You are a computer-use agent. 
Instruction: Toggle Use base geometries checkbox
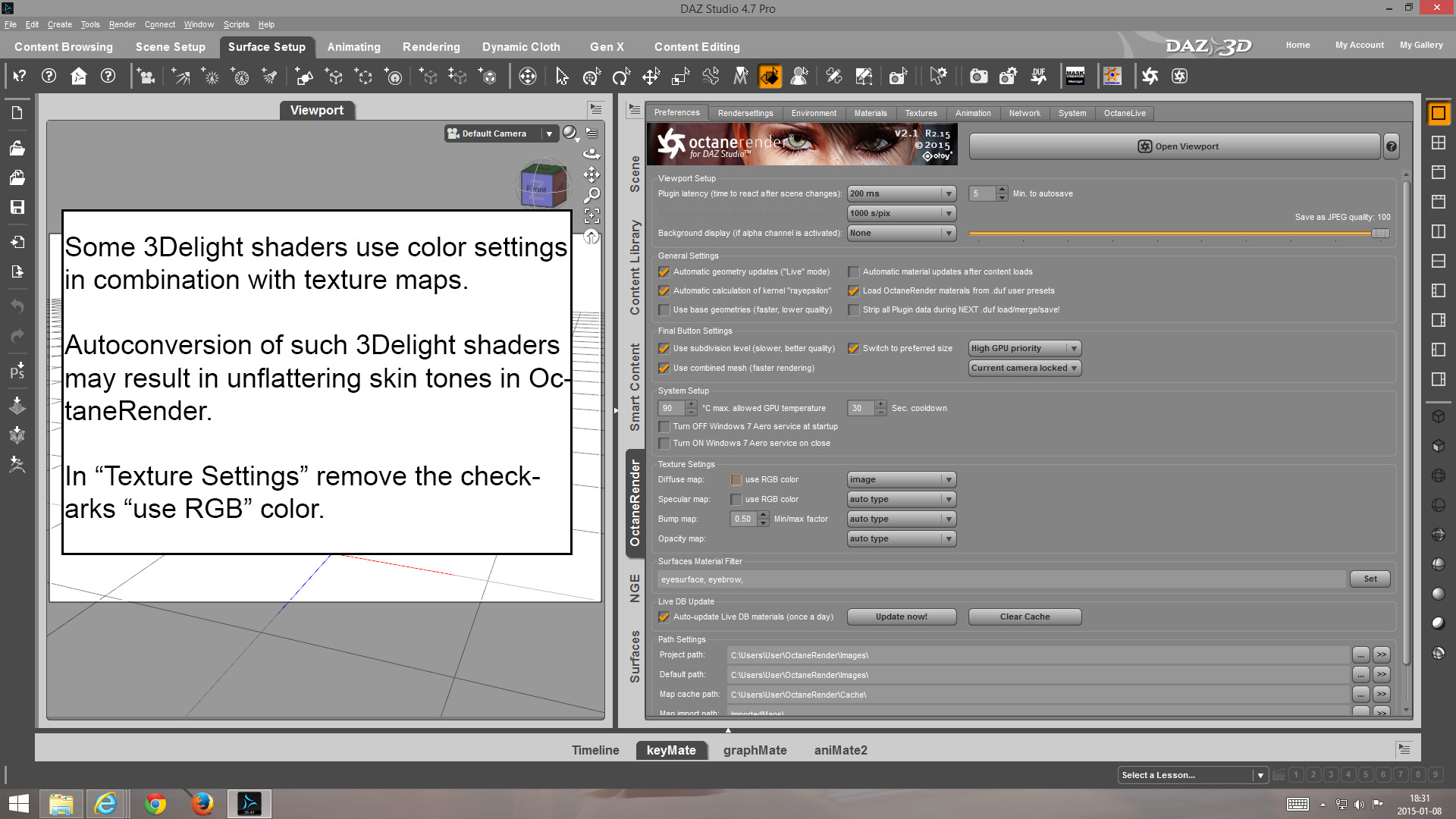point(664,309)
